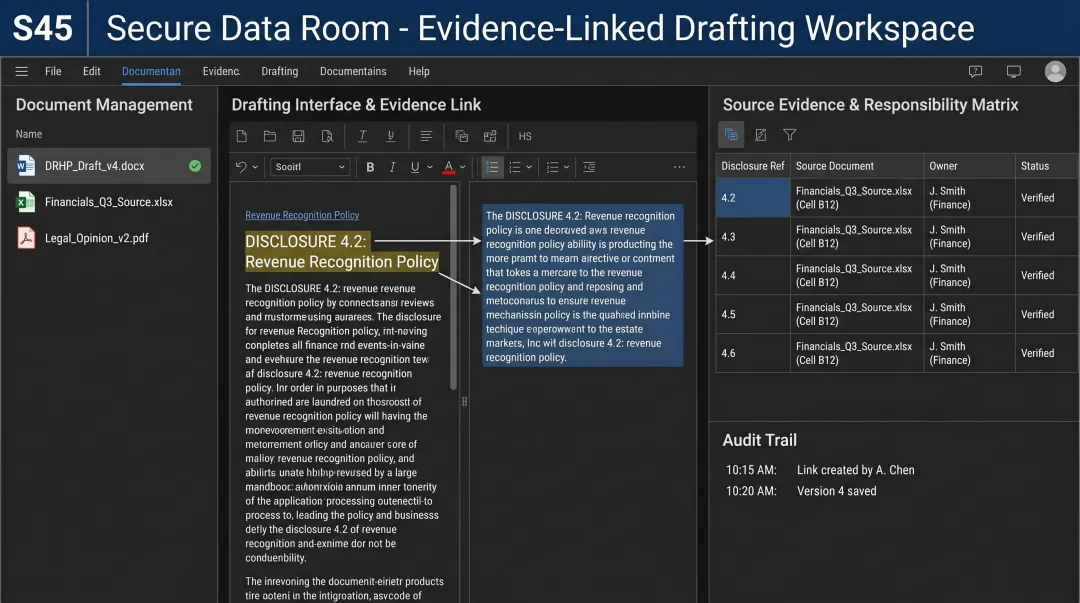The image size is (1080, 603).
Task: Create a new document in drafting toolbar
Action: pyautogui.click(x=242, y=136)
